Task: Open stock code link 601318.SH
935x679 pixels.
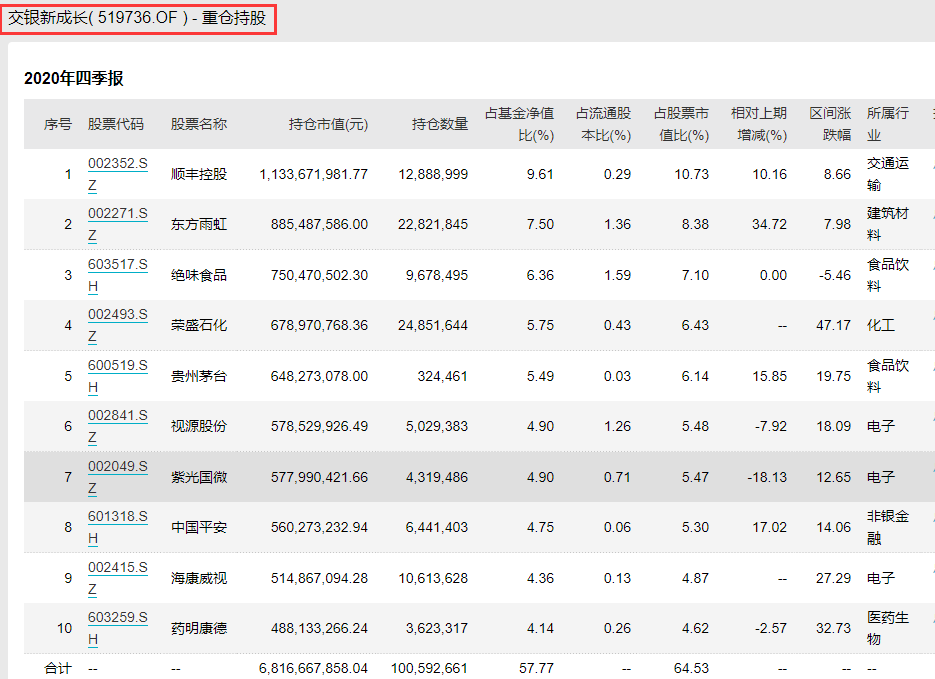Action: [117, 527]
